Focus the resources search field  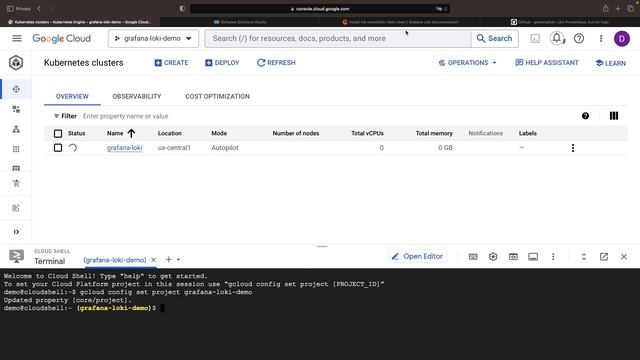[x=338, y=38]
